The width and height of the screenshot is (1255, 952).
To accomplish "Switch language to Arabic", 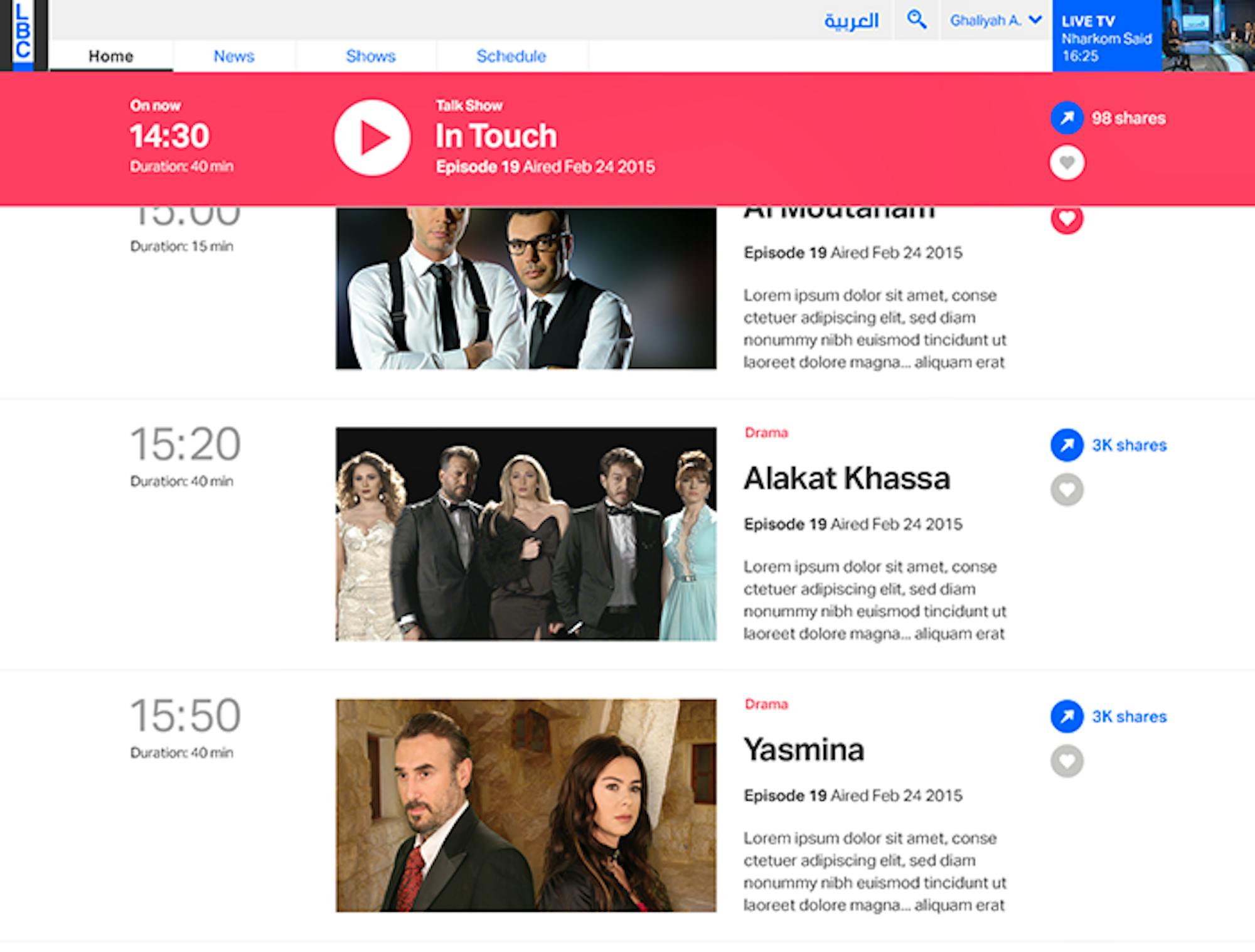I will 852,21.
